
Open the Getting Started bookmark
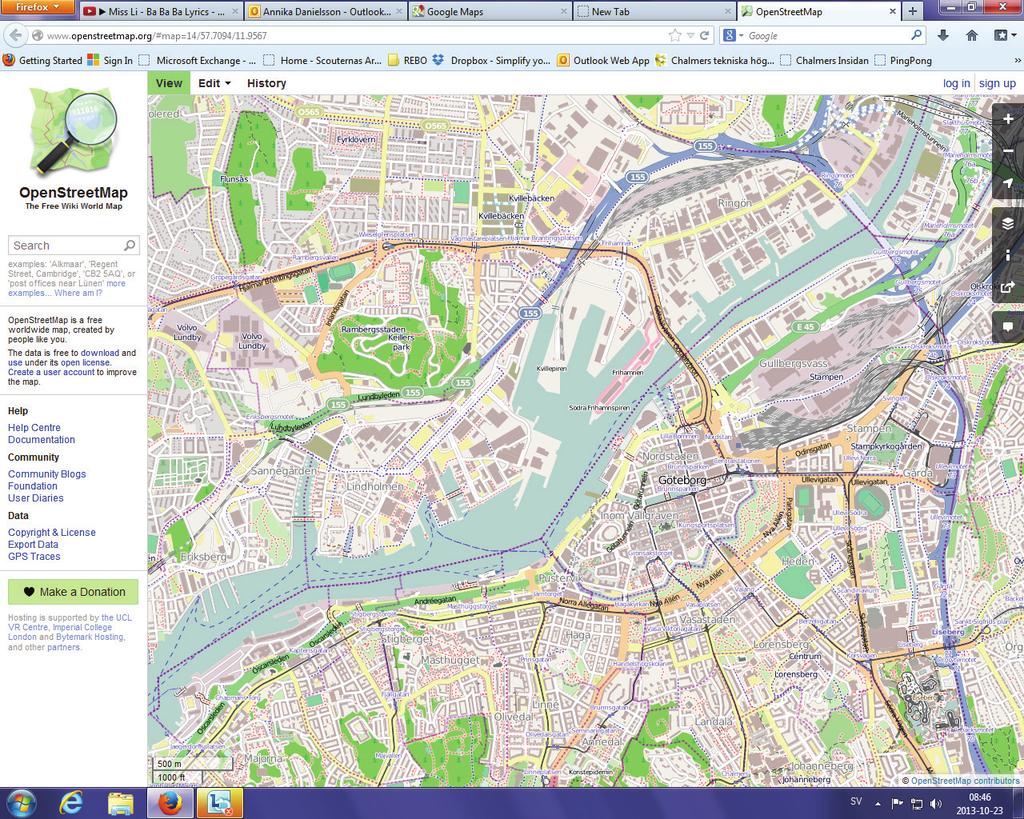point(42,60)
